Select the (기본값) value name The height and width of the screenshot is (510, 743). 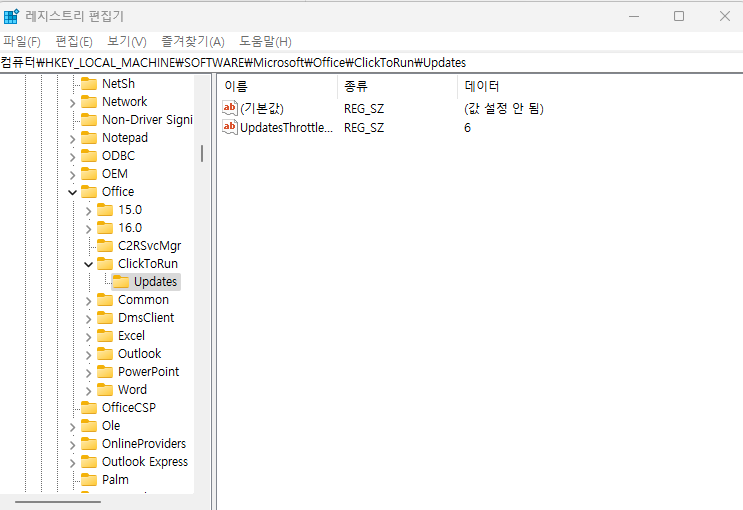pos(262,109)
